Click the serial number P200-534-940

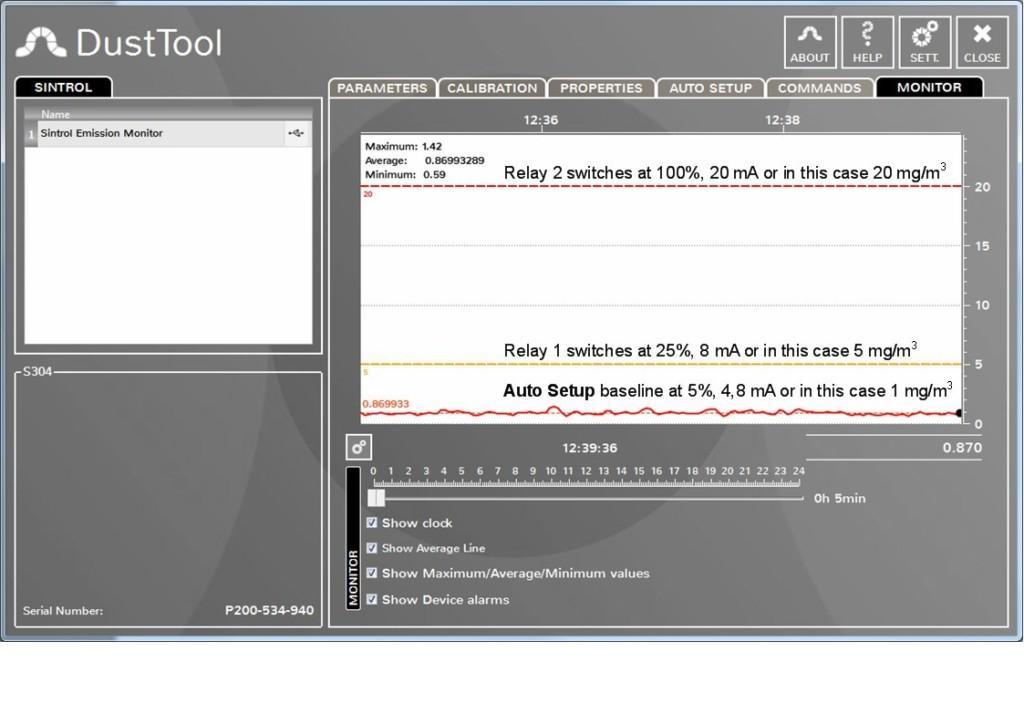tap(269, 610)
